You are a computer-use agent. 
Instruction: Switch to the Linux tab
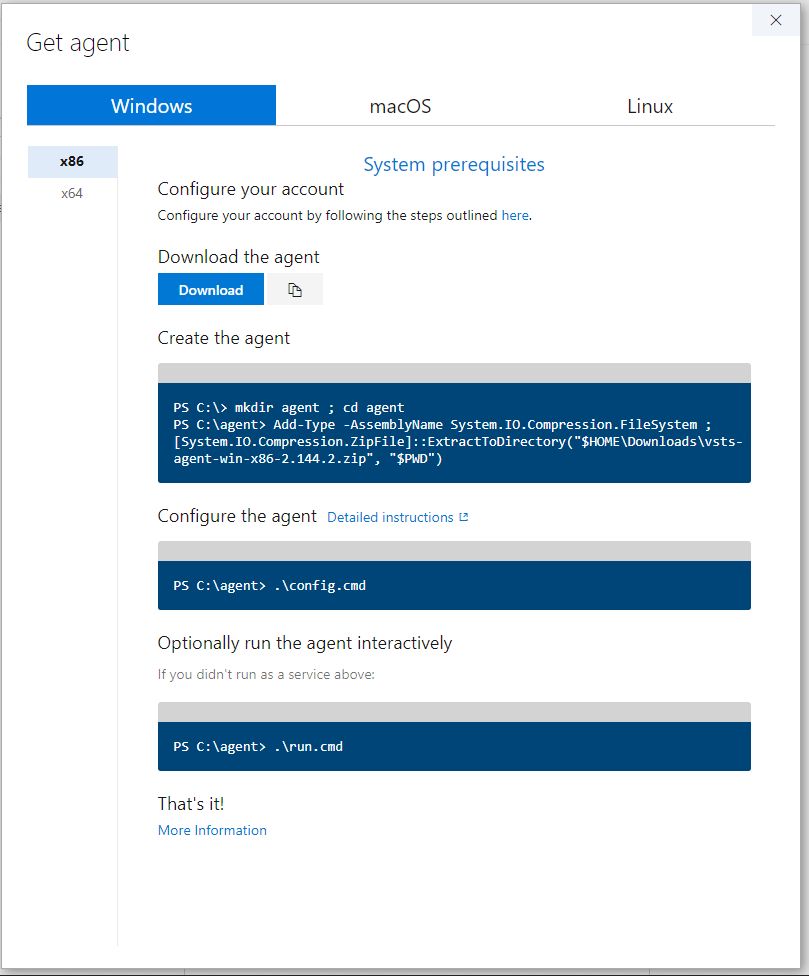click(x=650, y=106)
